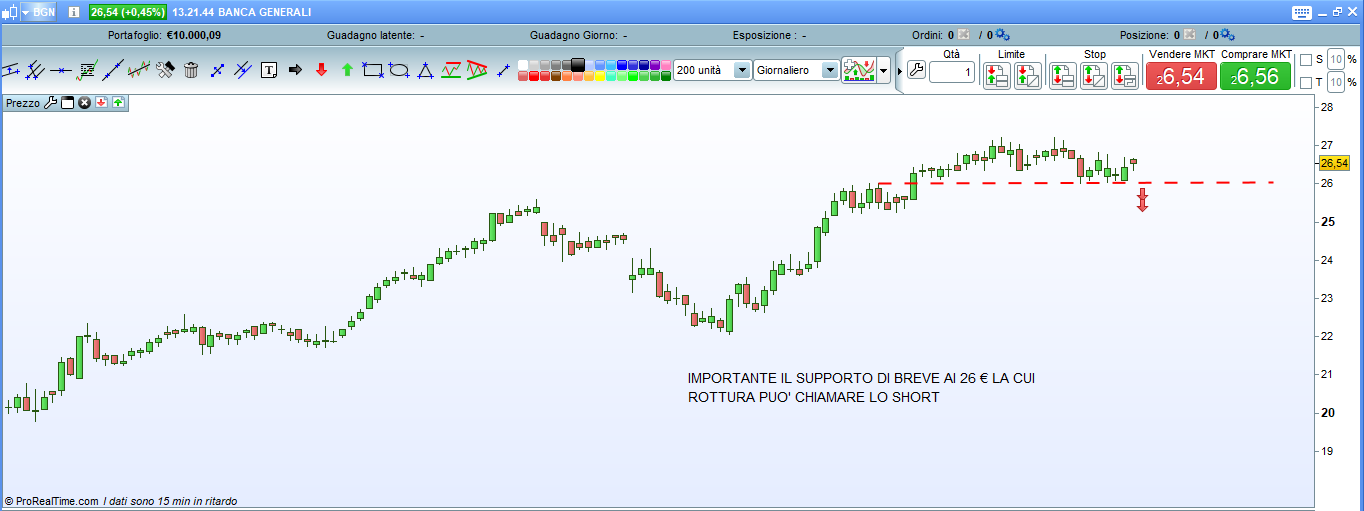Open the trading settings wrench icon

pos(916,71)
